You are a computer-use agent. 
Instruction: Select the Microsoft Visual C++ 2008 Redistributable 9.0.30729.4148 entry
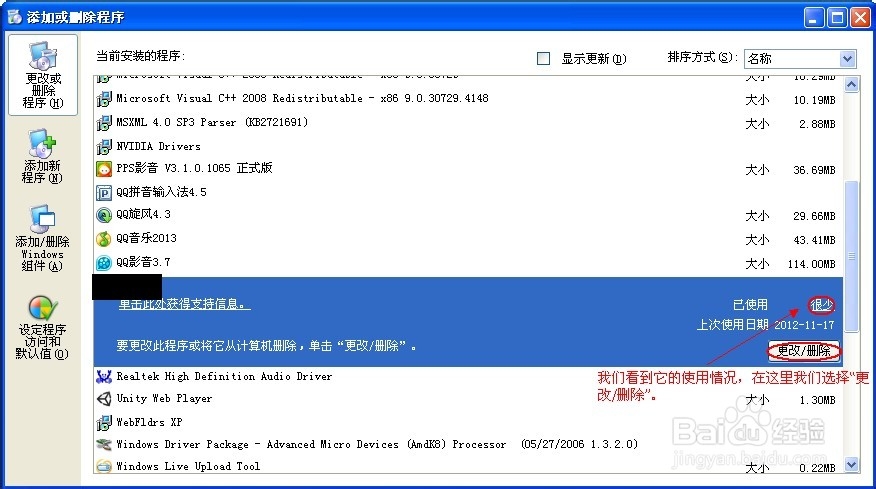468,99
